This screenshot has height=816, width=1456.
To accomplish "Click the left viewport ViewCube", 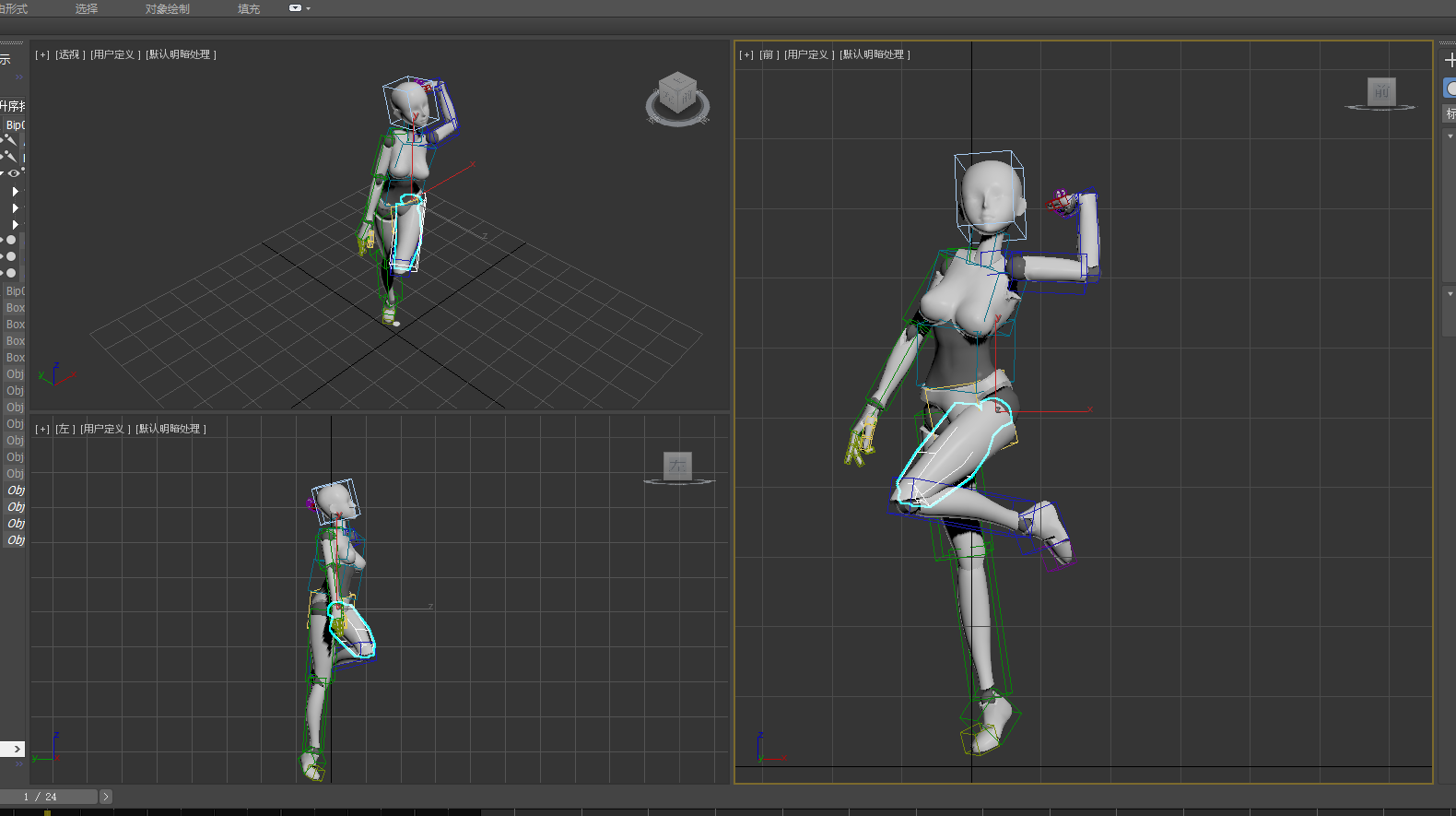I will [x=677, y=466].
